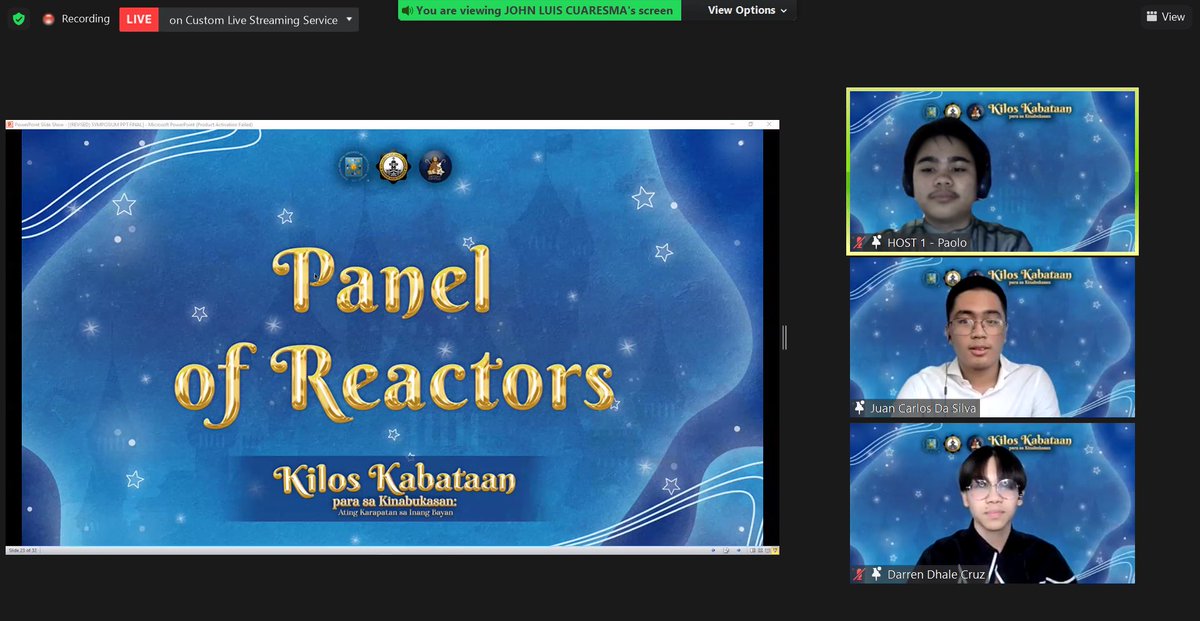The height and width of the screenshot is (621, 1200).
Task: Click the HOST 1 - Paolo name label
Action: coord(927,243)
